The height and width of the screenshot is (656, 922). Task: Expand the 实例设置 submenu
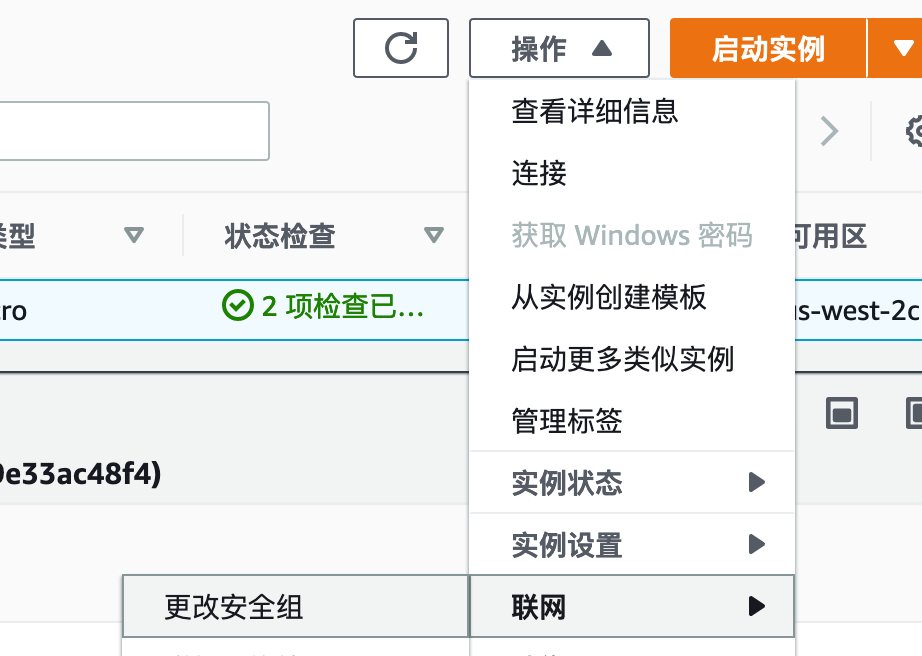632,545
